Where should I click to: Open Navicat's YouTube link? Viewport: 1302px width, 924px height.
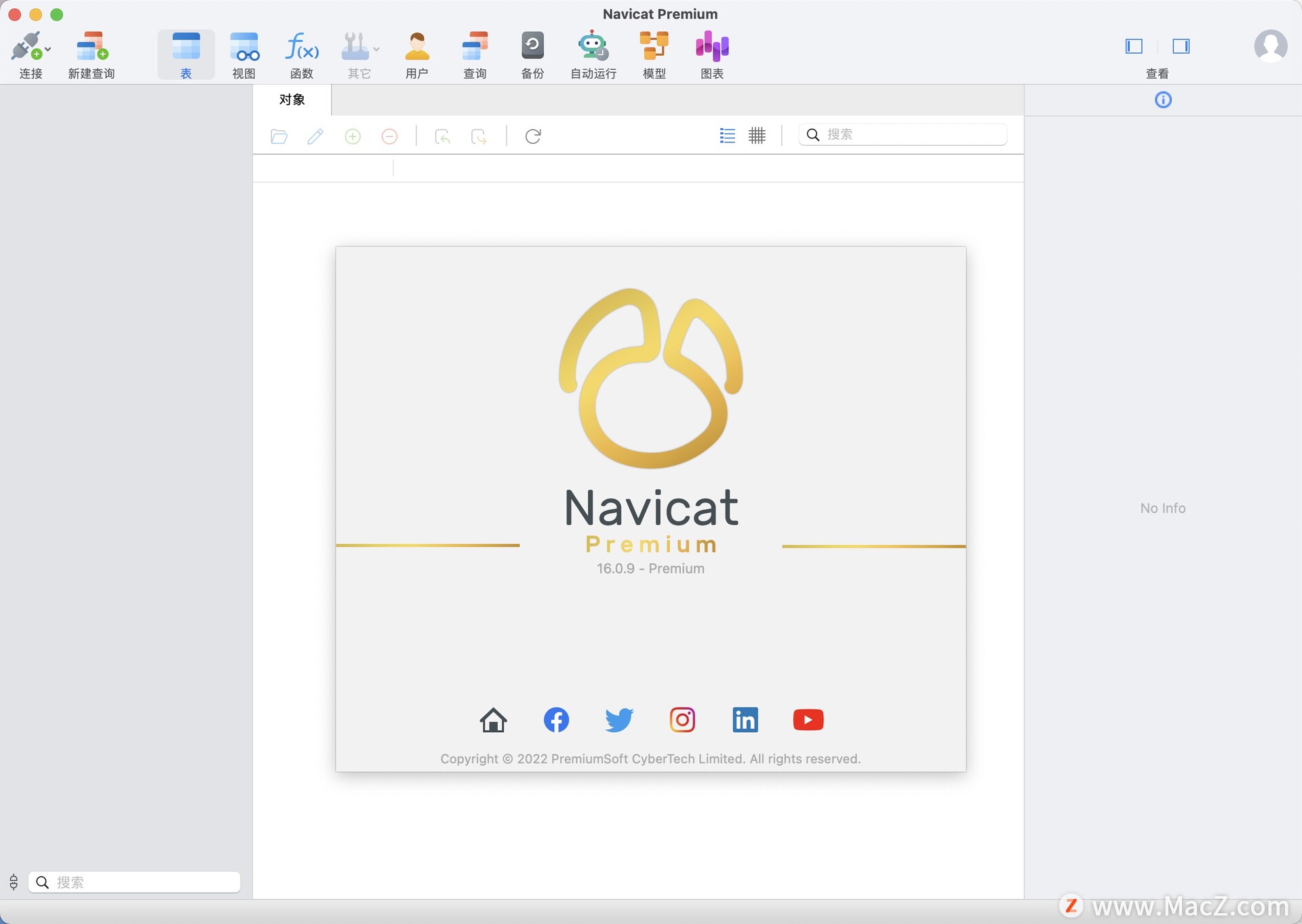tap(808, 719)
